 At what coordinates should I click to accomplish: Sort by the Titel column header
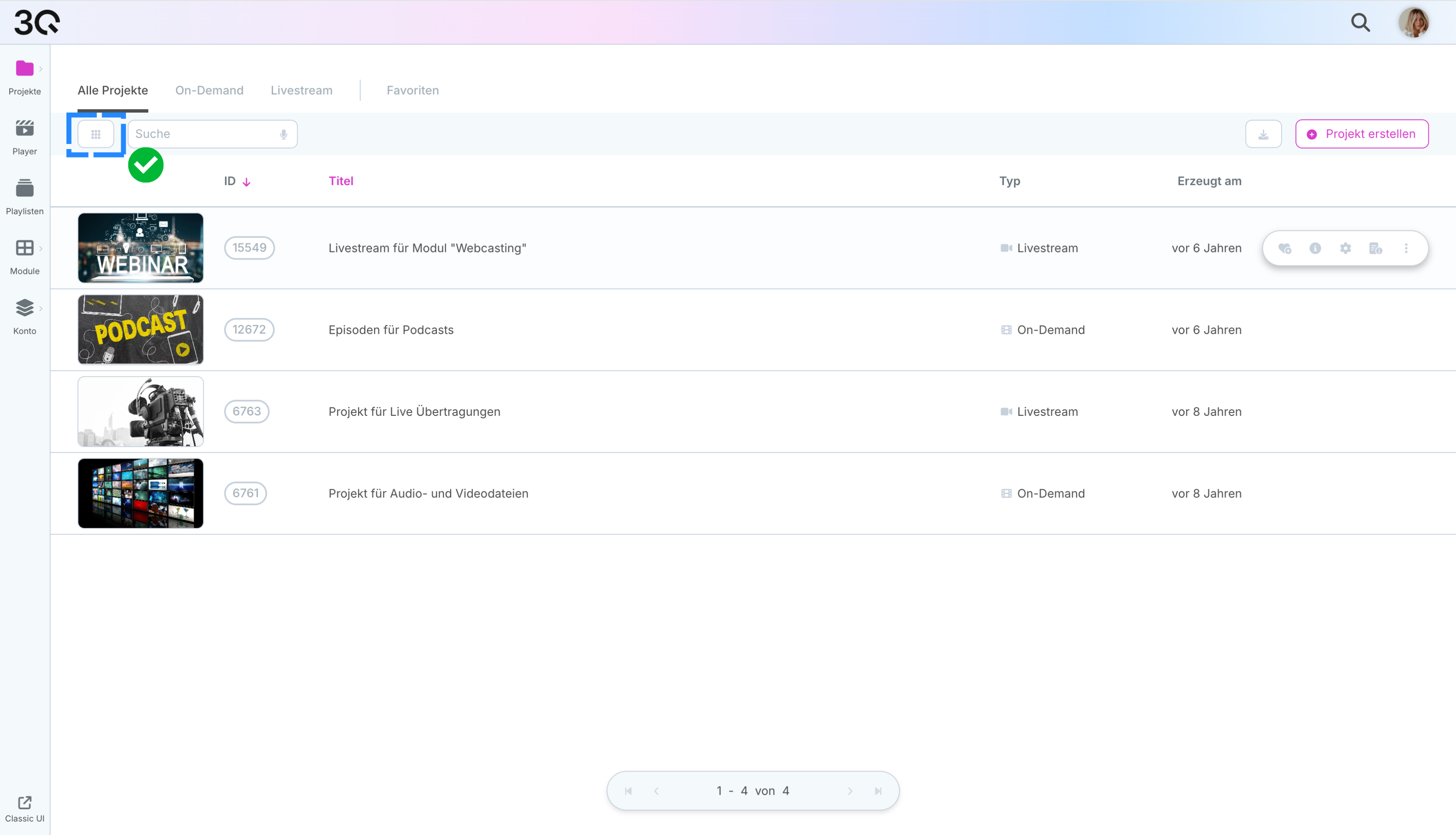point(340,181)
